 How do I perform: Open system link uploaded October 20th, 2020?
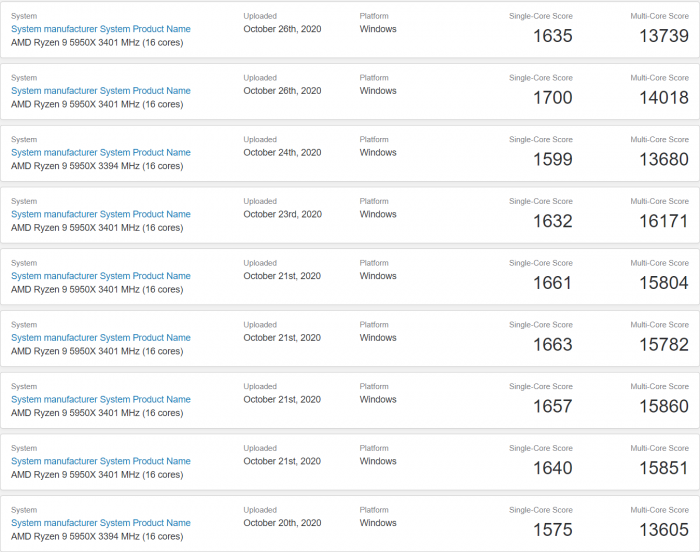(x=100, y=523)
